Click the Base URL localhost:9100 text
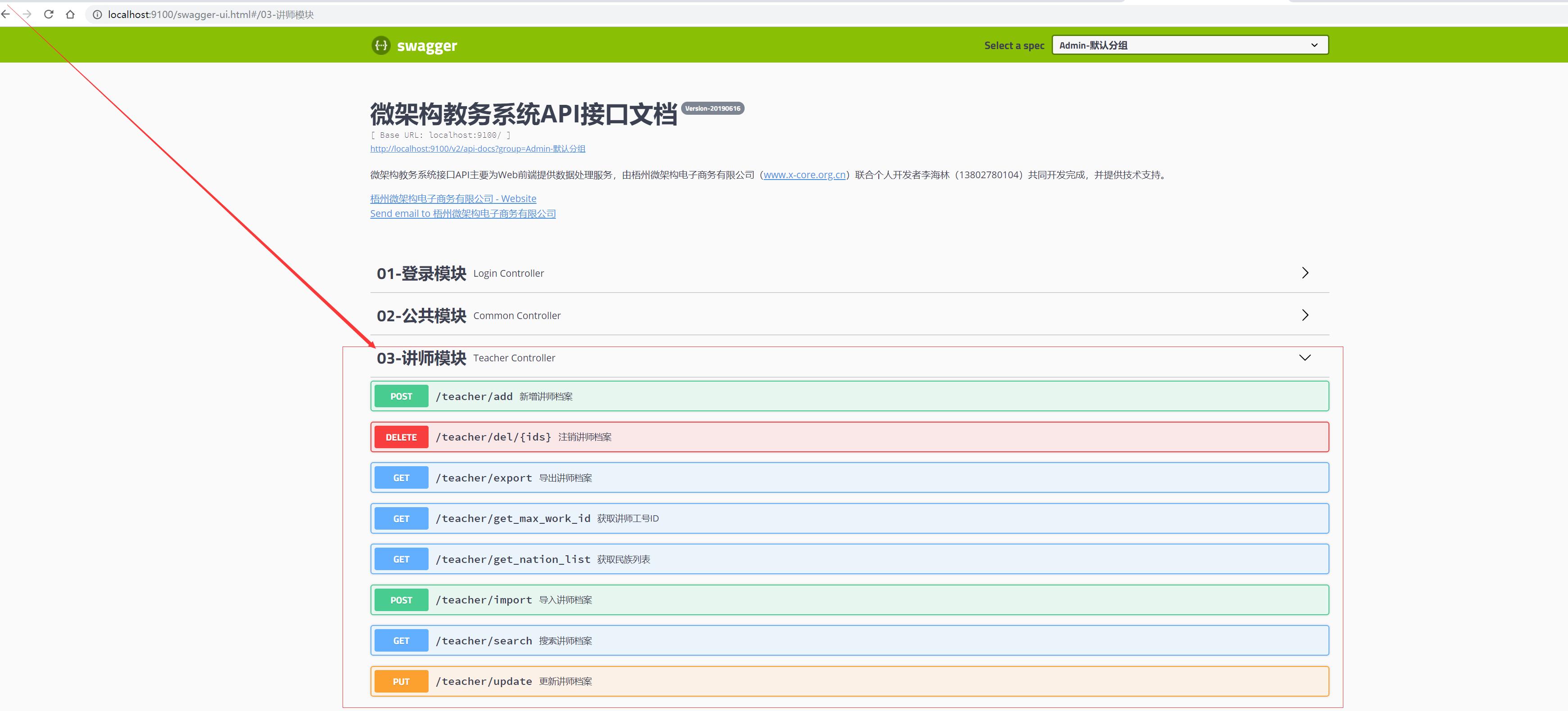Image resolution: width=1568 pixels, height=711 pixels. tap(441, 135)
